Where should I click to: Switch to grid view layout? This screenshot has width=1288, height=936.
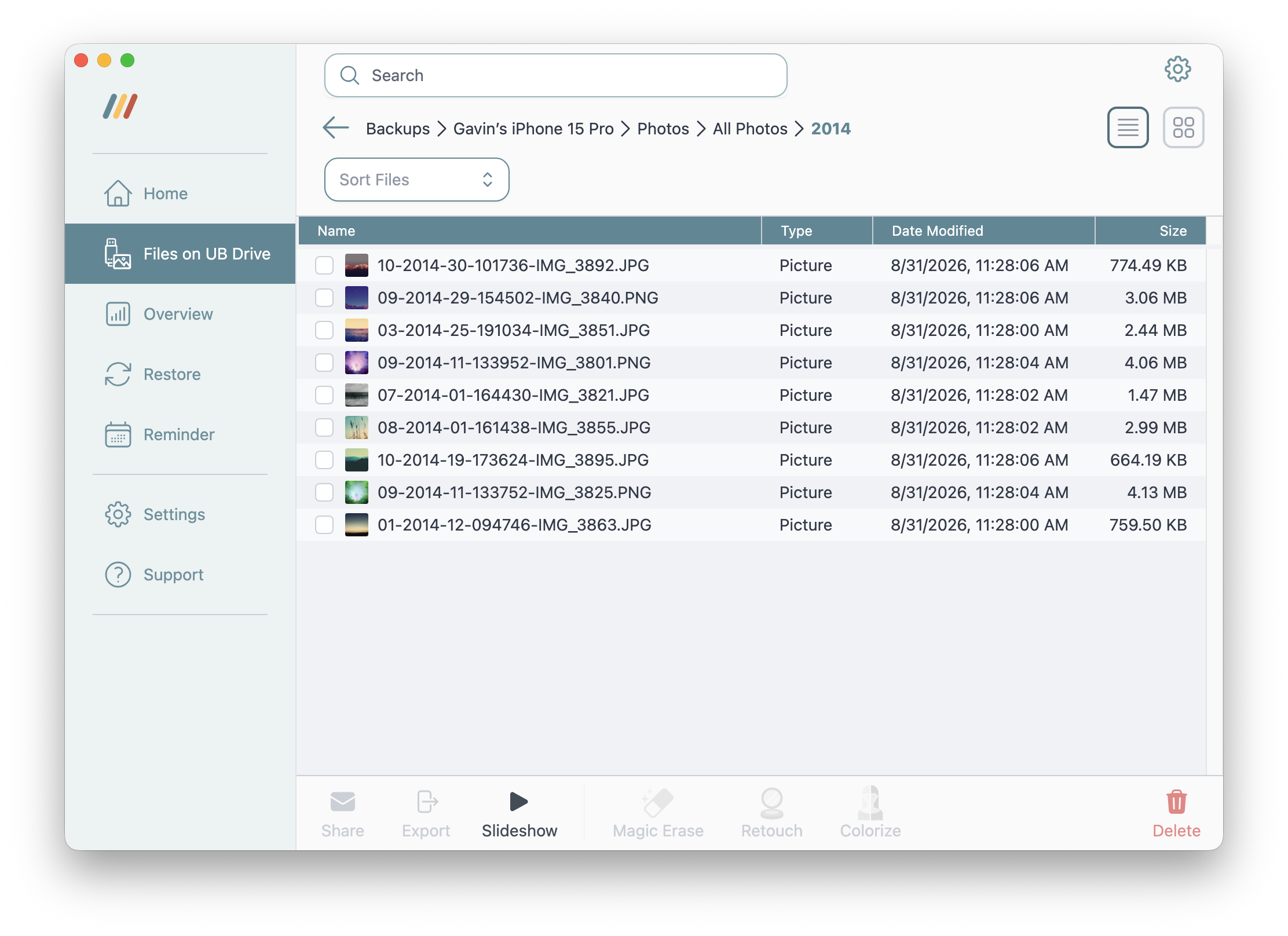[1183, 127]
